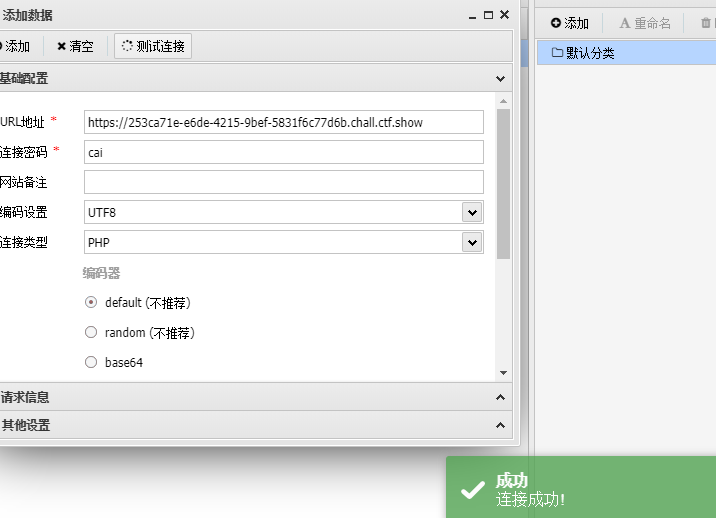Click the form's vertical scrollbar thumb

503,184
